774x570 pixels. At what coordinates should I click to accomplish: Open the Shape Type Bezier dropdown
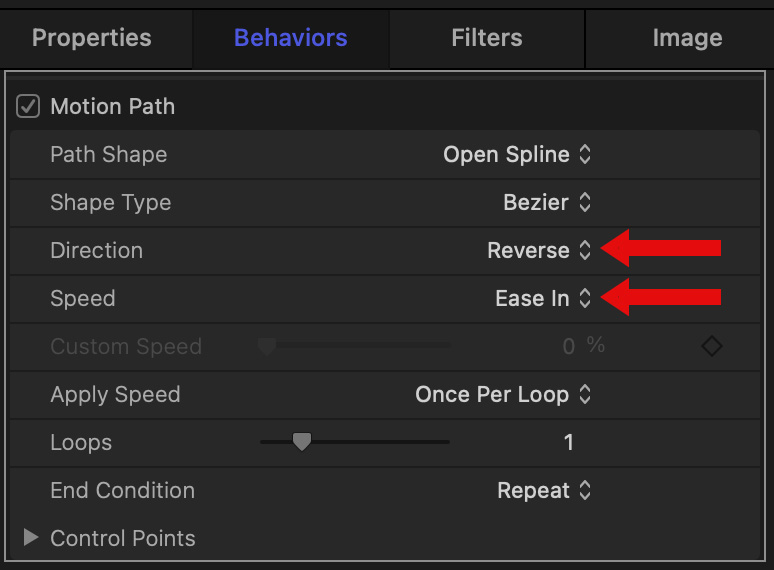(547, 203)
